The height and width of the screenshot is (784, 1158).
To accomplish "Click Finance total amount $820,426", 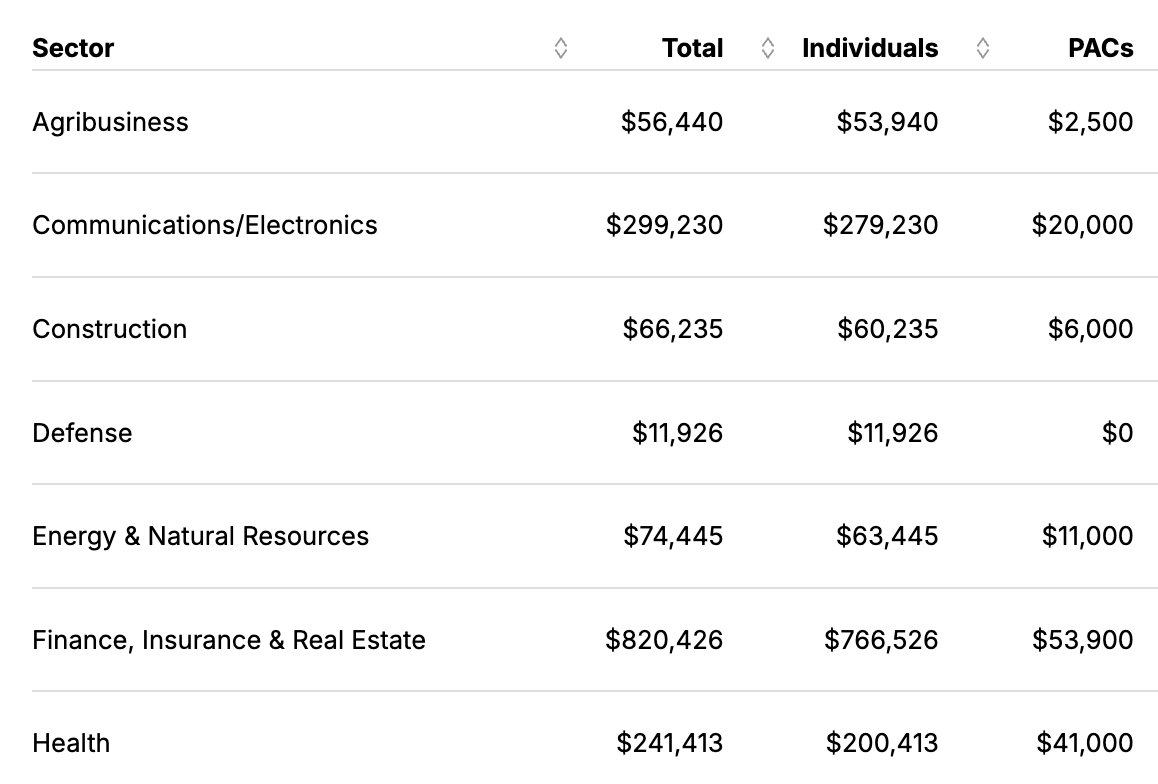I will pyautogui.click(x=664, y=640).
